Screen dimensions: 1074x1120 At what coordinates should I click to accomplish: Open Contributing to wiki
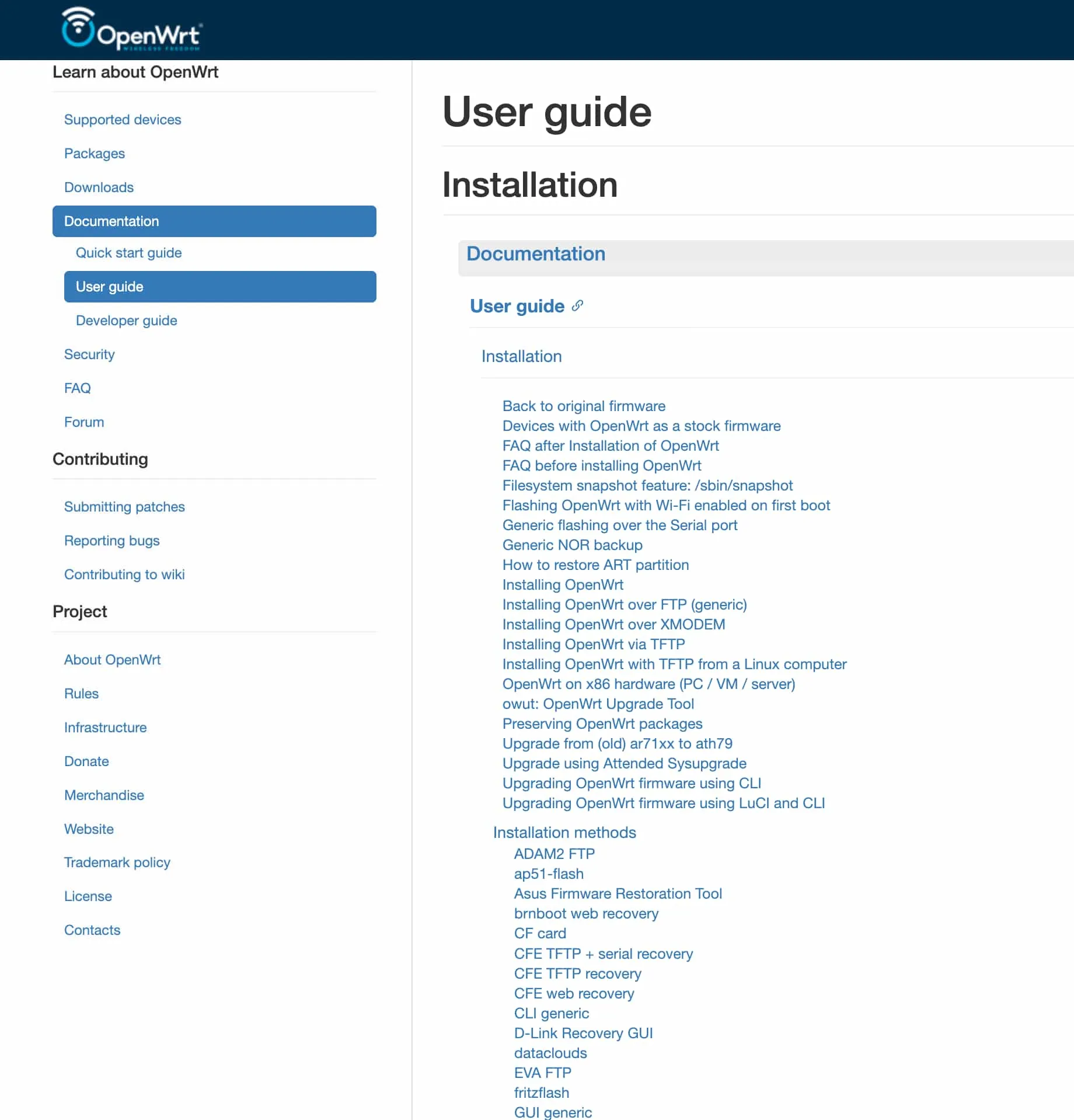click(124, 574)
